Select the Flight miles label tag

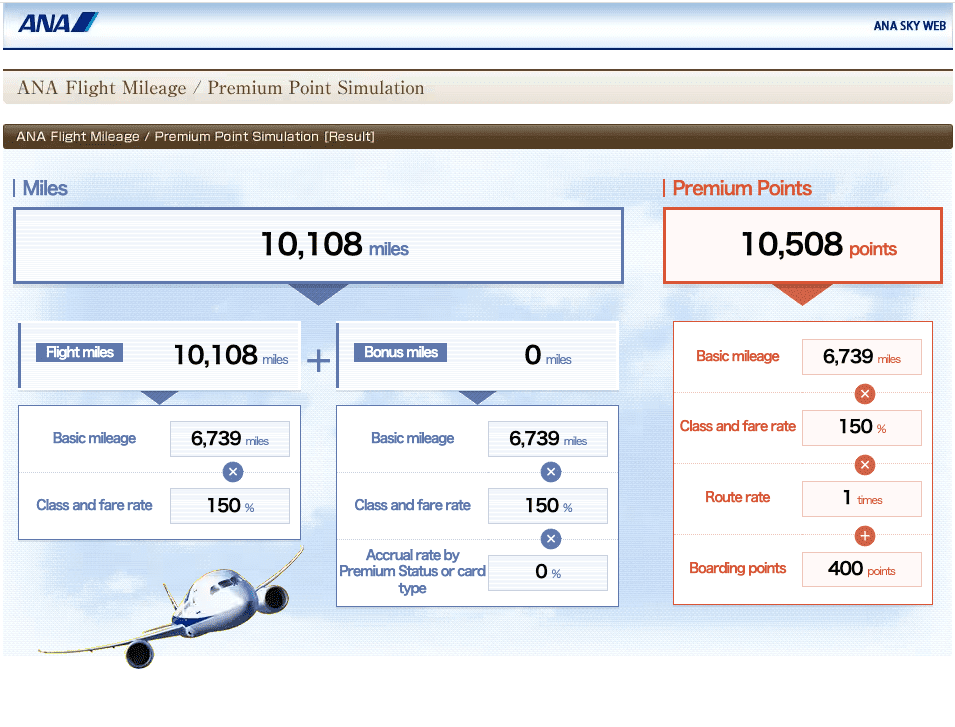[x=80, y=352]
